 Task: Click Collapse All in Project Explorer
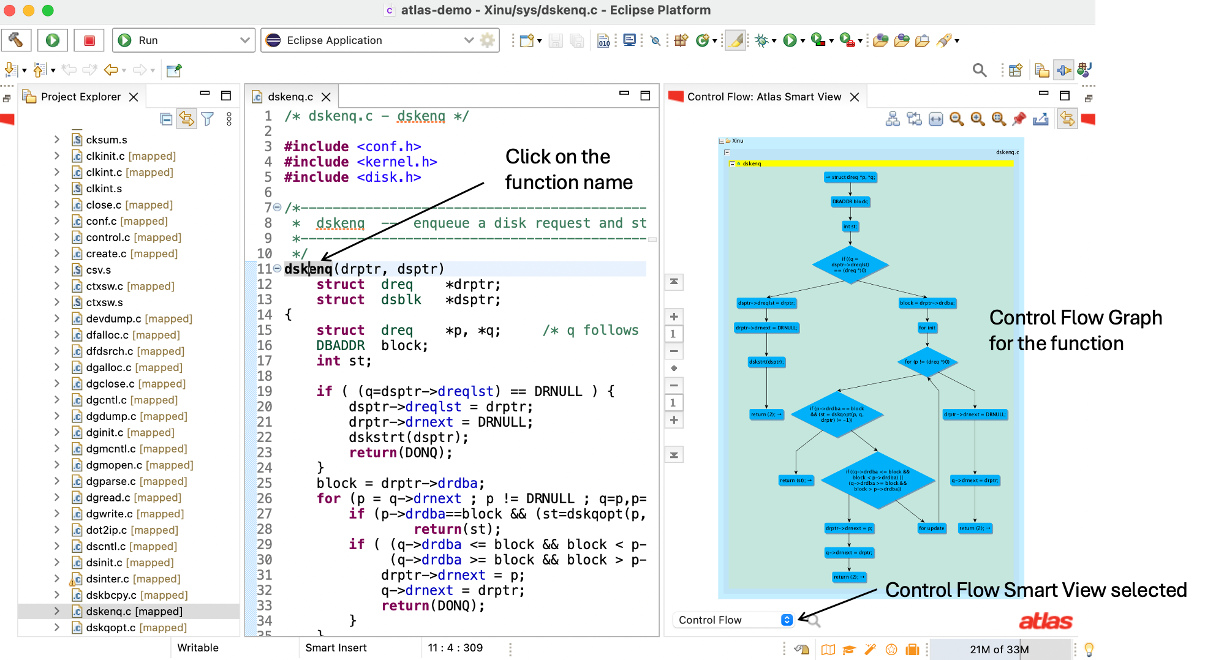coord(166,119)
